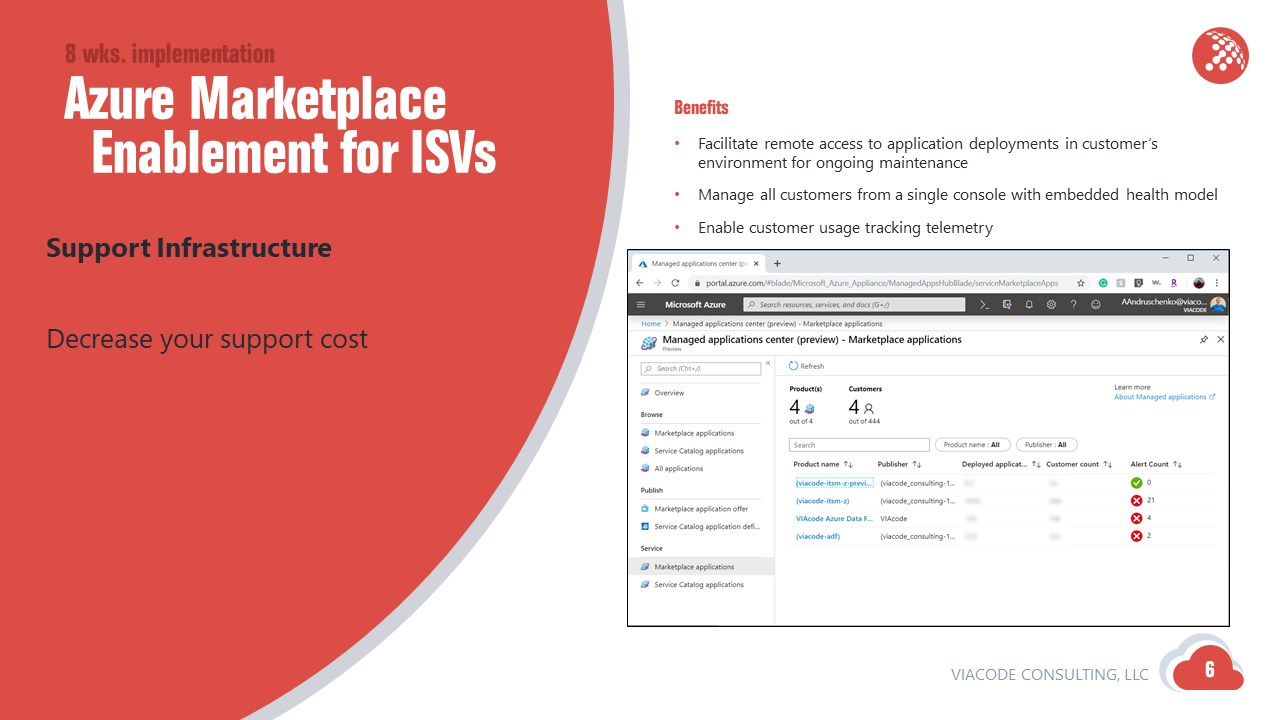1280x720 pixels.
Task: Click the 'out of 444' customers text
Action: 864,421
